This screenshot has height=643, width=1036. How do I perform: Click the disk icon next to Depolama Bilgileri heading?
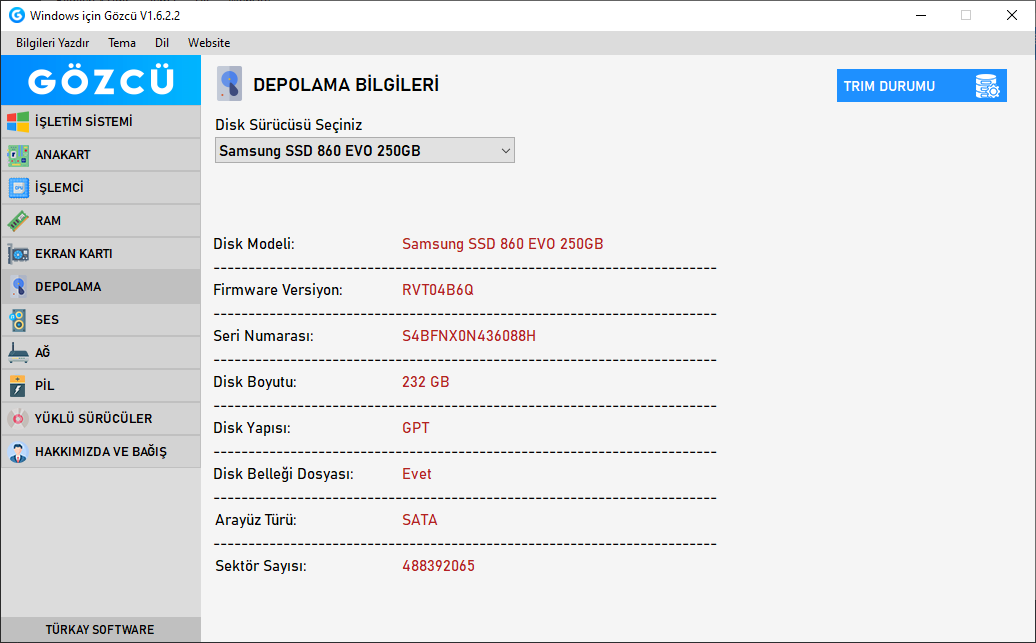coord(229,84)
